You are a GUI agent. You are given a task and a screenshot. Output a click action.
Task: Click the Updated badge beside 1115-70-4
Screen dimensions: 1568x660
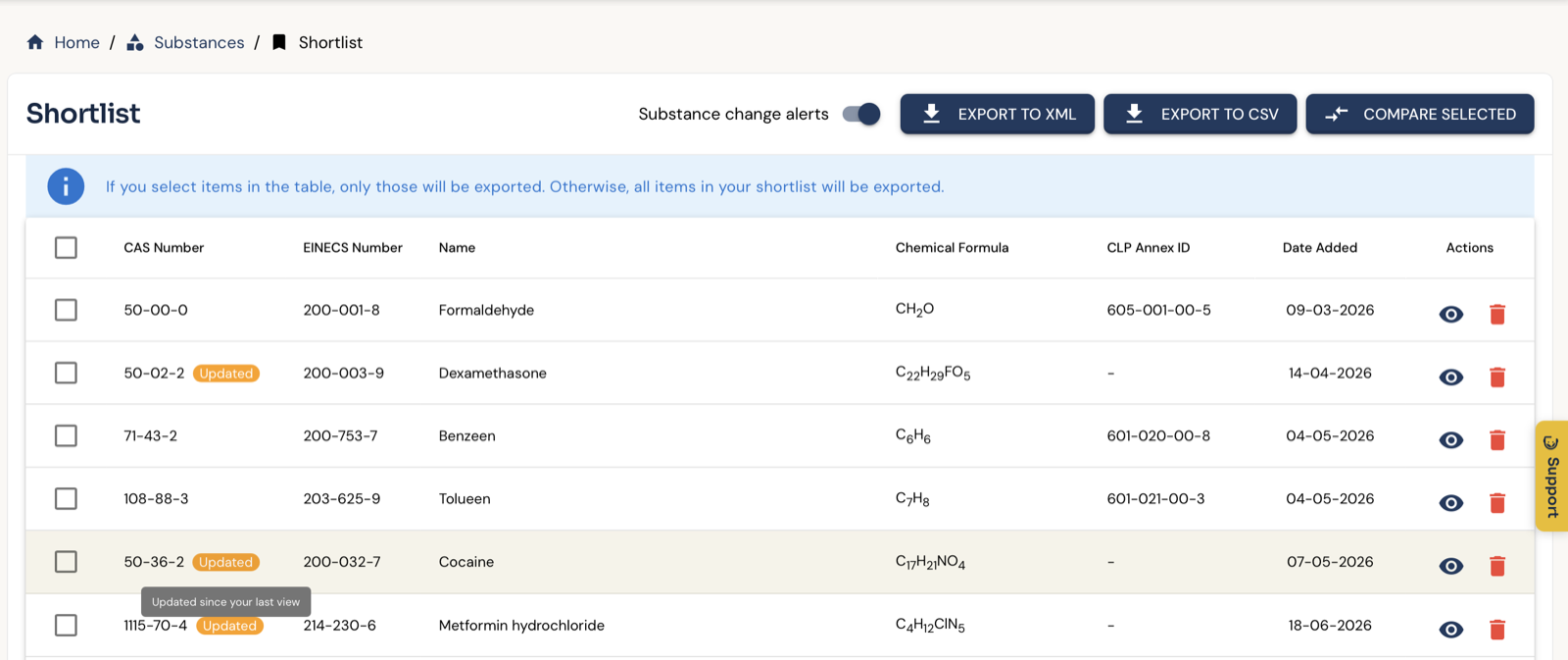[x=229, y=626]
